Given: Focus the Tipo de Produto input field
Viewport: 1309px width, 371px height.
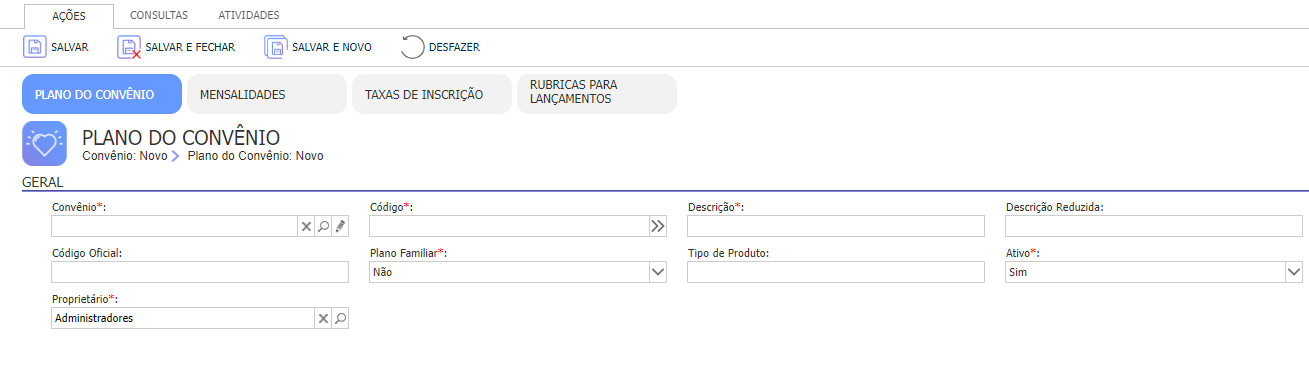Looking at the screenshot, I should click(x=836, y=272).
